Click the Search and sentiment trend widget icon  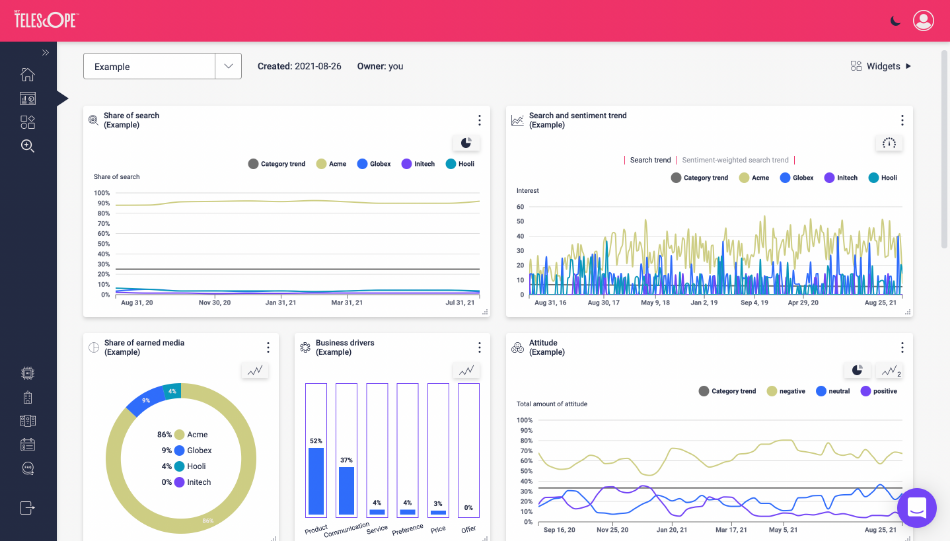(517, 120)
